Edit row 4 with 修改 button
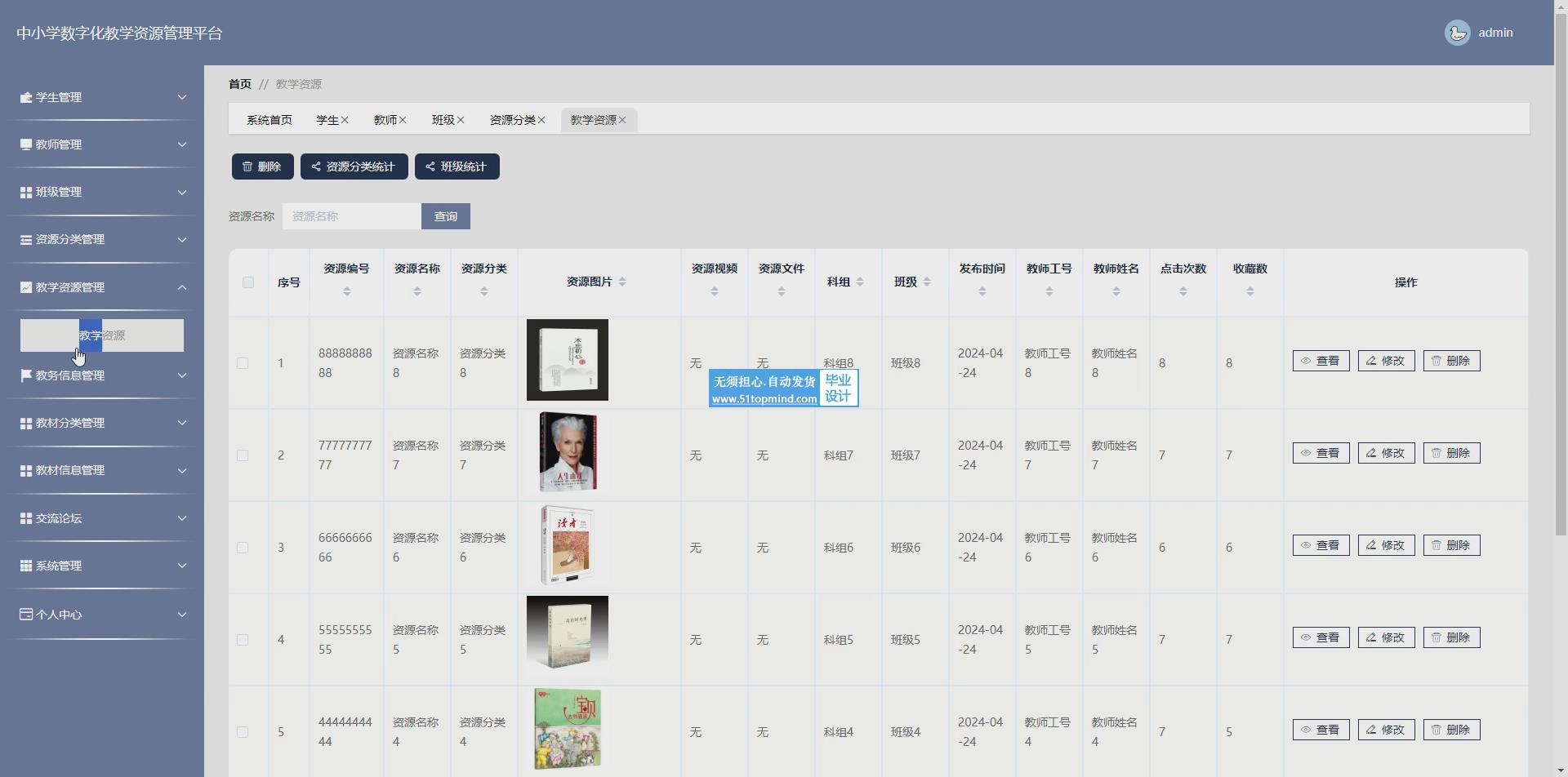This screenshot has width=1568, height=777. (1387, 637)
